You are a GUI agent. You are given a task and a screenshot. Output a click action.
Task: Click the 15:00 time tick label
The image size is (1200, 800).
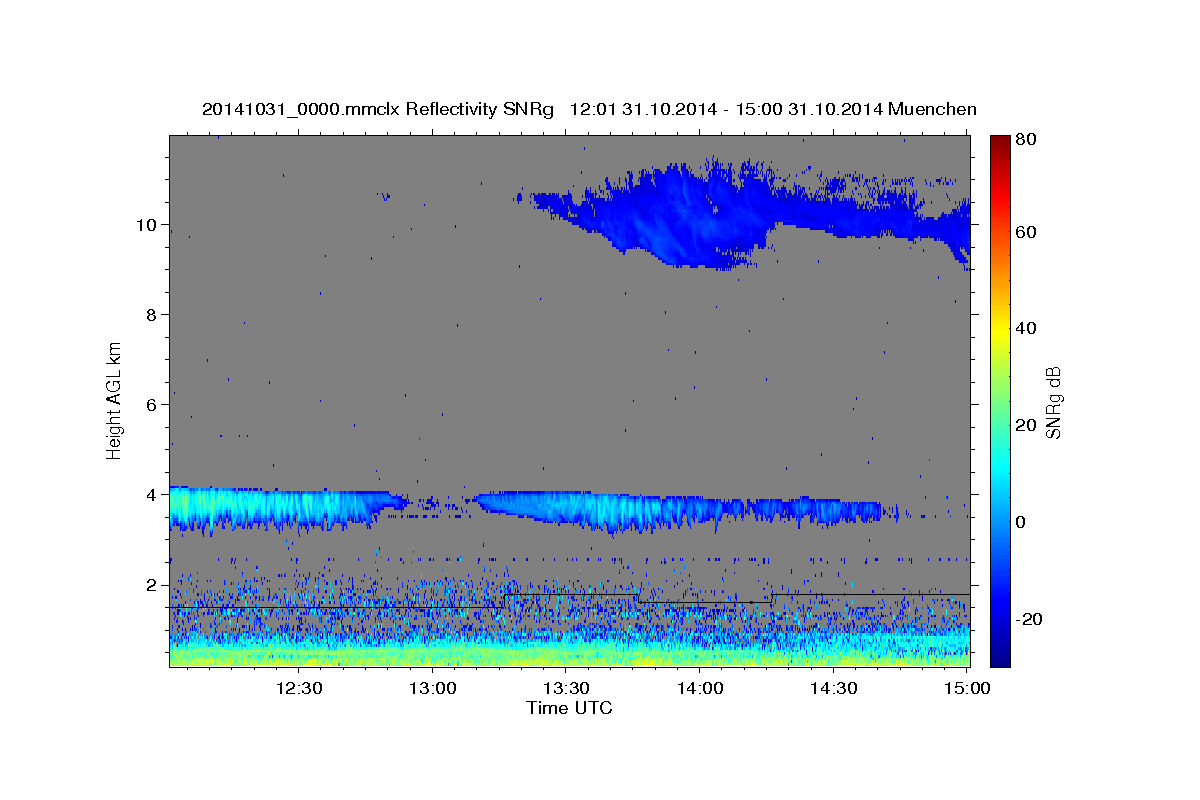(966, 689)
